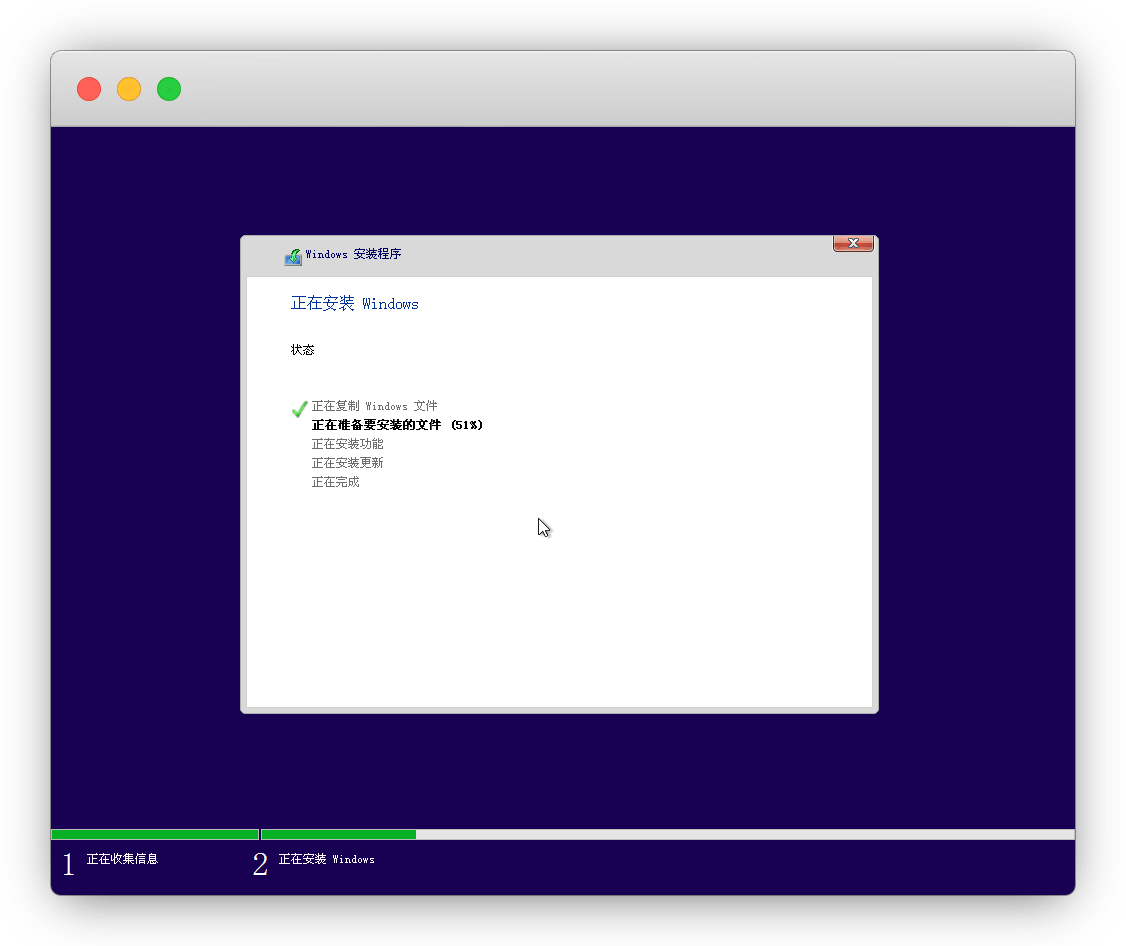Click the Windows setup icon in dialog title

click(293, 256)
